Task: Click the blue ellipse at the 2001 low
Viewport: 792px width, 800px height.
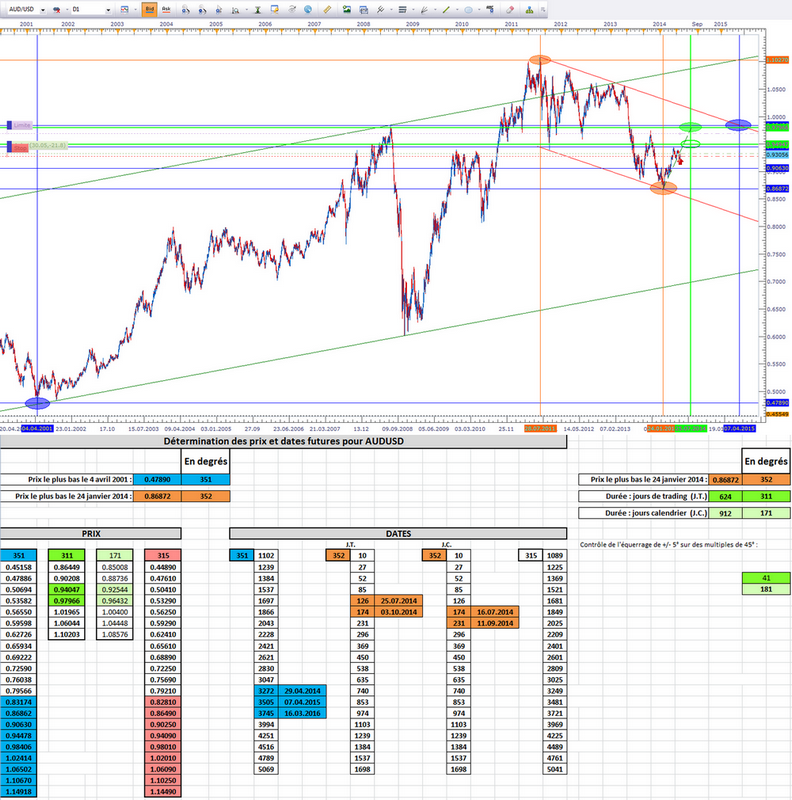Action: pyautogui.click(x=37, y=404)
